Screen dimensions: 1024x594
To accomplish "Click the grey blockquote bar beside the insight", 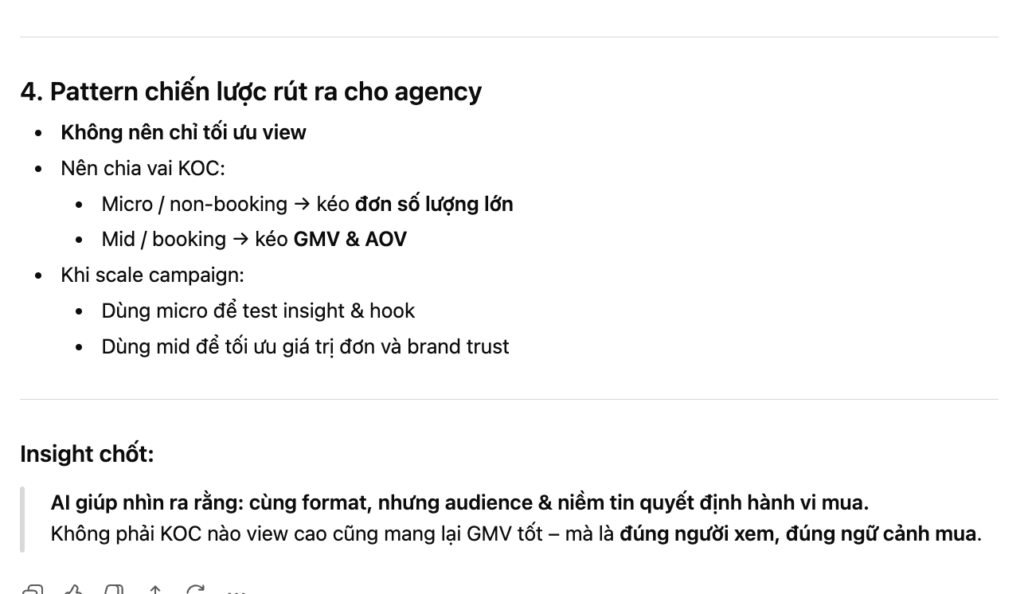I will (23, 517).
